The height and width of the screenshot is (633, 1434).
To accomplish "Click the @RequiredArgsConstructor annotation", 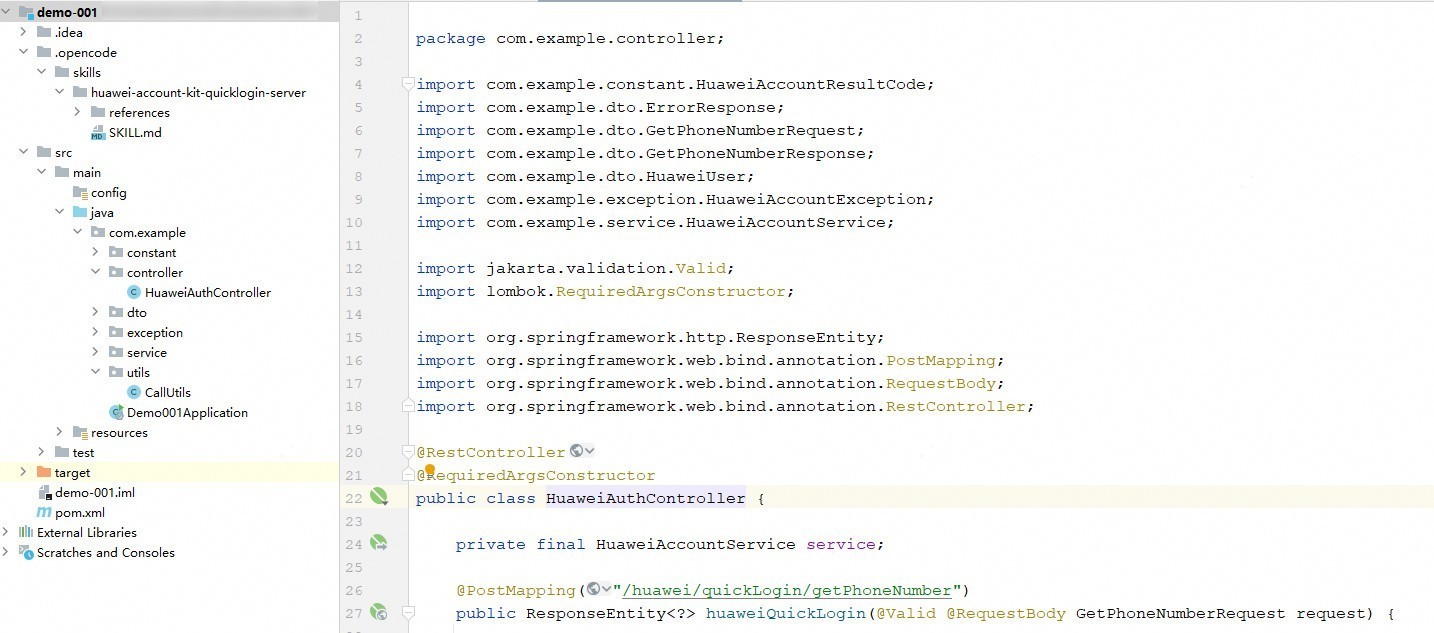I will click(536, 475).
